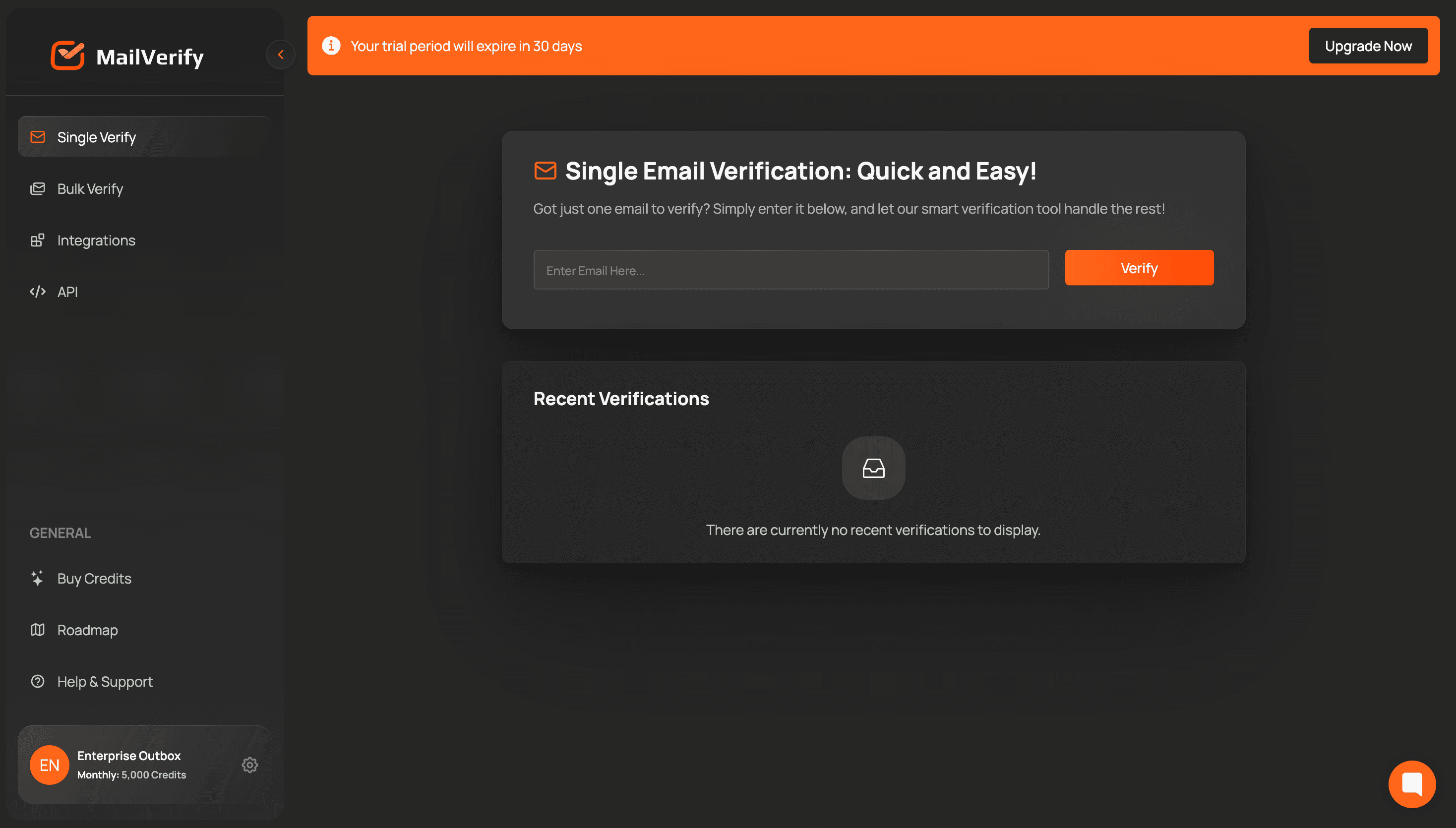Select the API code icon
The image size is (1456, 828).
(x=37, y=292)
